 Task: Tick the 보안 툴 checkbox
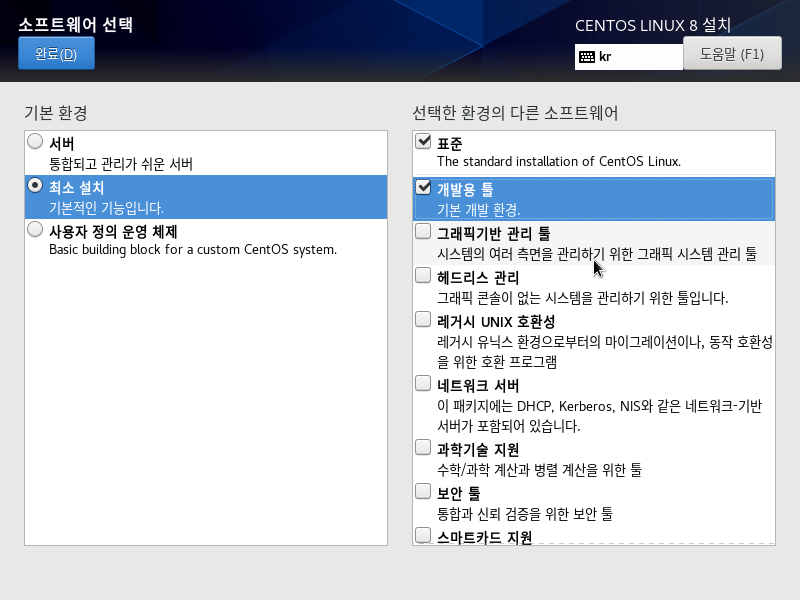pos(423,491)
